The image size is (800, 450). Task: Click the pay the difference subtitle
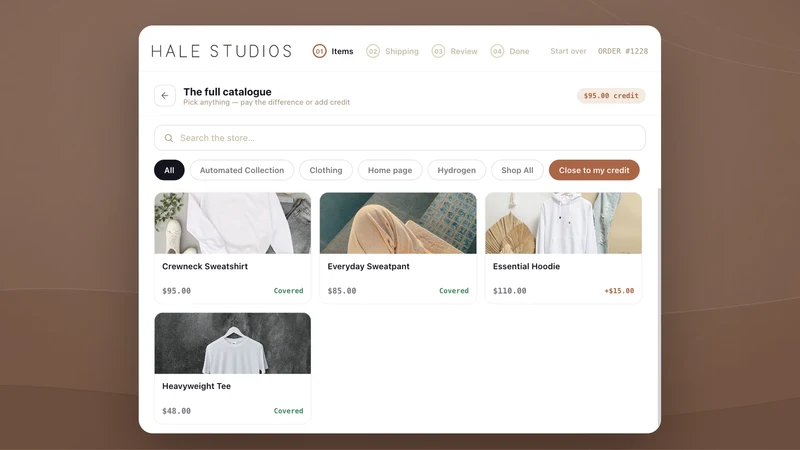[267, 103]
